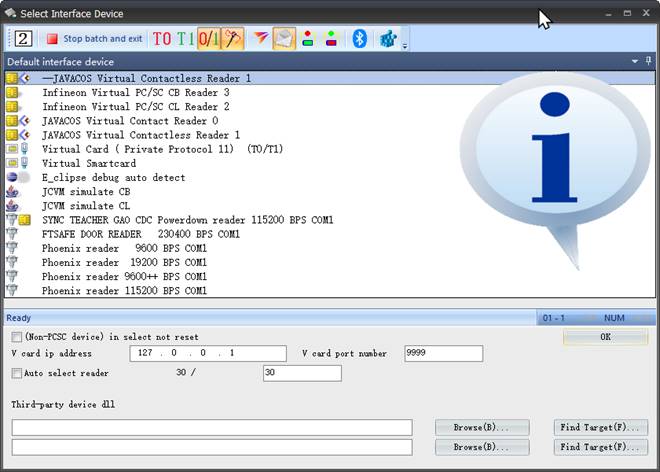The width and height of the screenshot is (660, 472).
Task: Click Stop batch and exit
Action: (95, 39)
